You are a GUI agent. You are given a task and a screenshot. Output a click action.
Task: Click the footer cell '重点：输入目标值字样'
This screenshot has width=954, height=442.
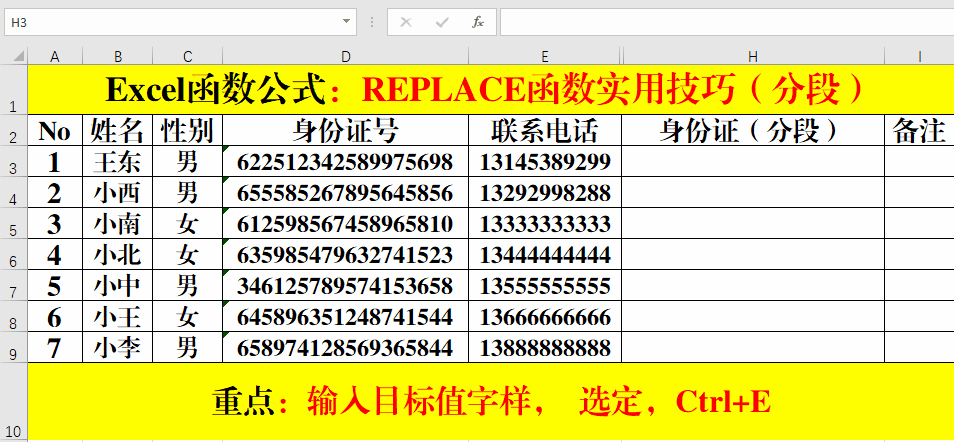tap(490, 402)
